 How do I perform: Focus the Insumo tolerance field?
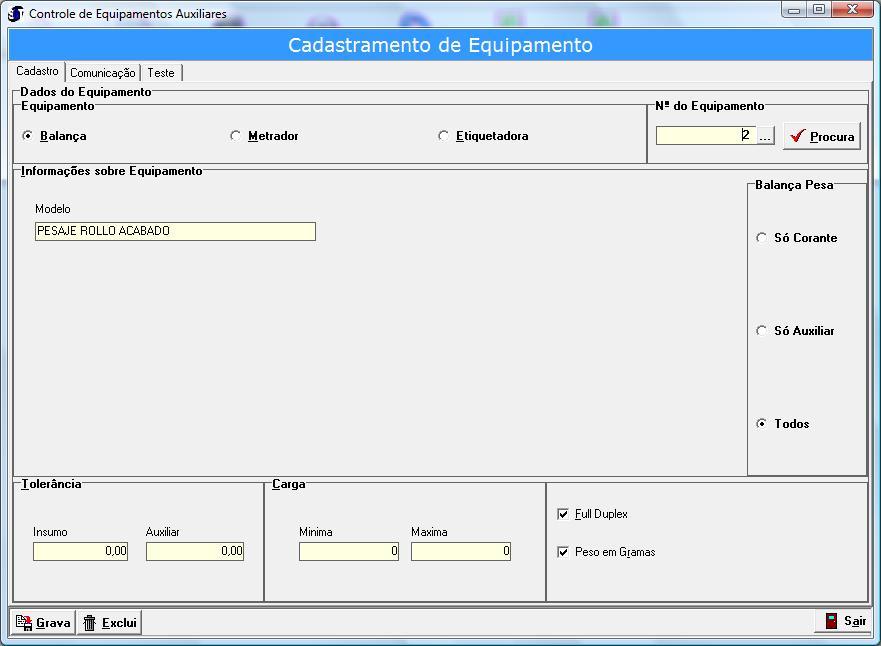(x=80, y=551)
